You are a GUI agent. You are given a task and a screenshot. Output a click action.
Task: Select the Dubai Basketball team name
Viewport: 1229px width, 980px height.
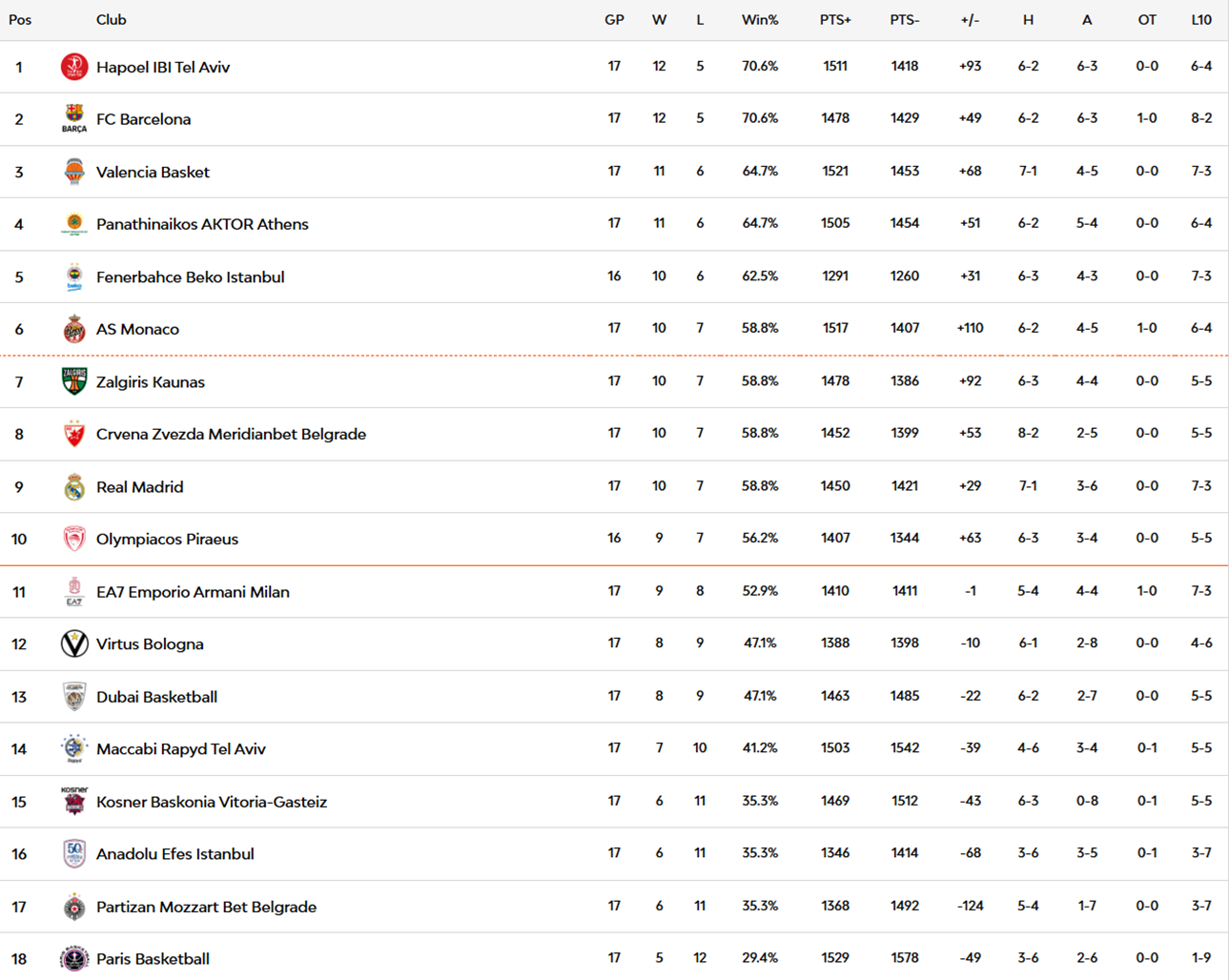pyautogui.click(x=156, y=697)
